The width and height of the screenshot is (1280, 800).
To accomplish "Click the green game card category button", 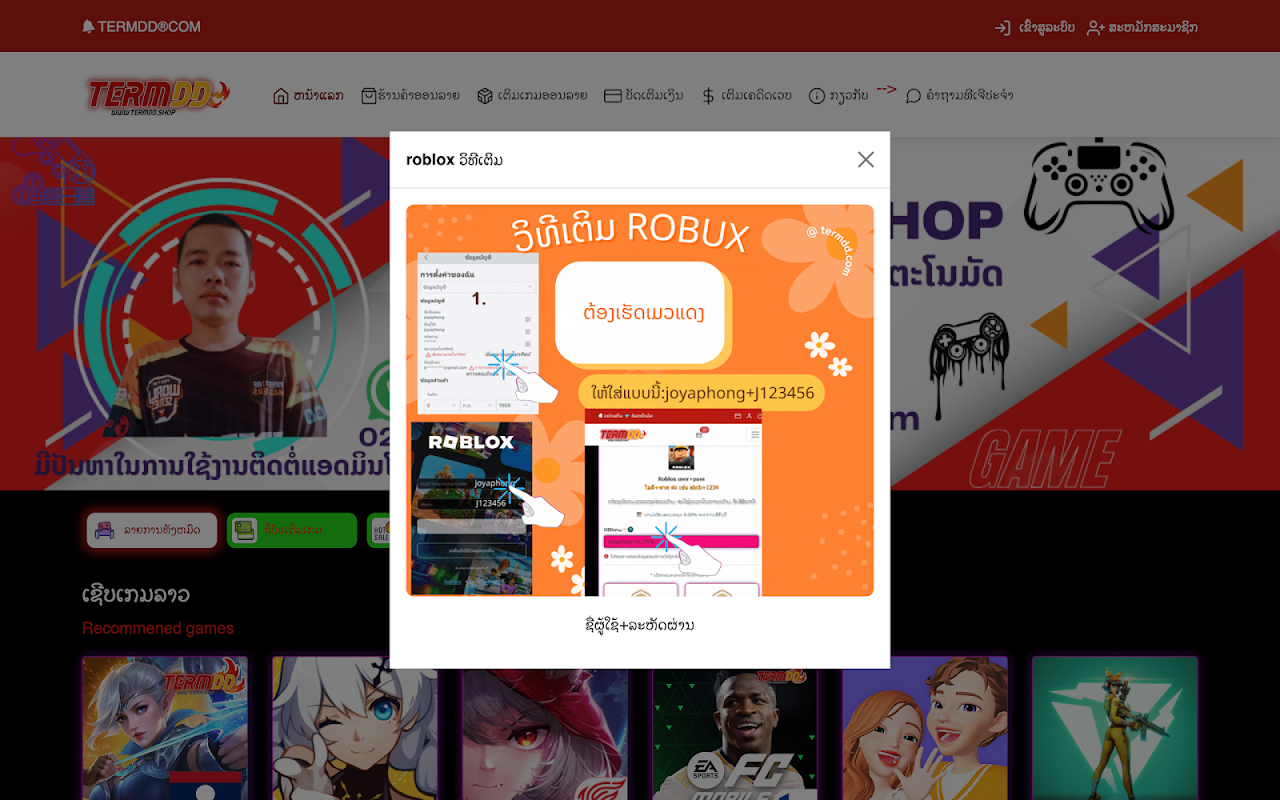I will pos(292,530).
